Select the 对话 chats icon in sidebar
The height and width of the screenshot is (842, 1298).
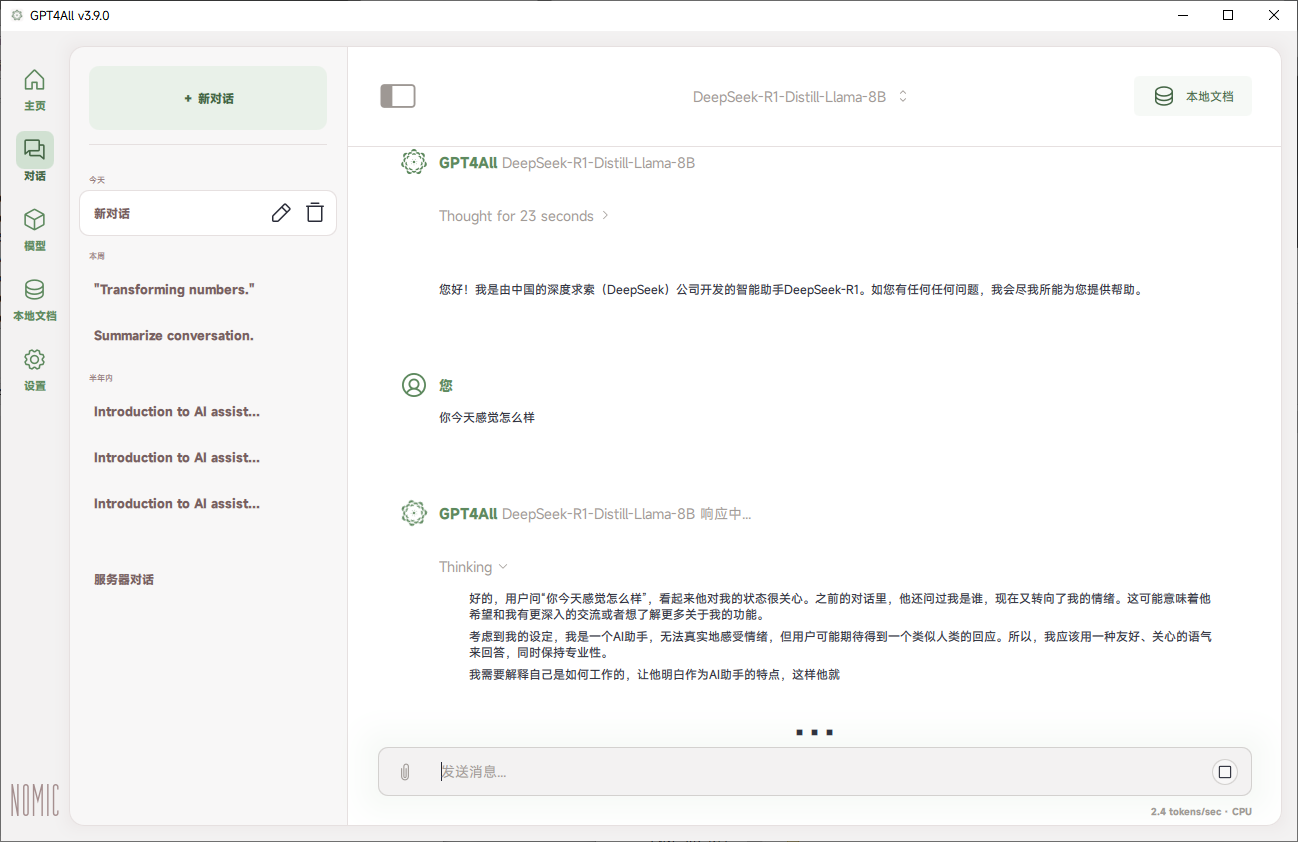34,150
